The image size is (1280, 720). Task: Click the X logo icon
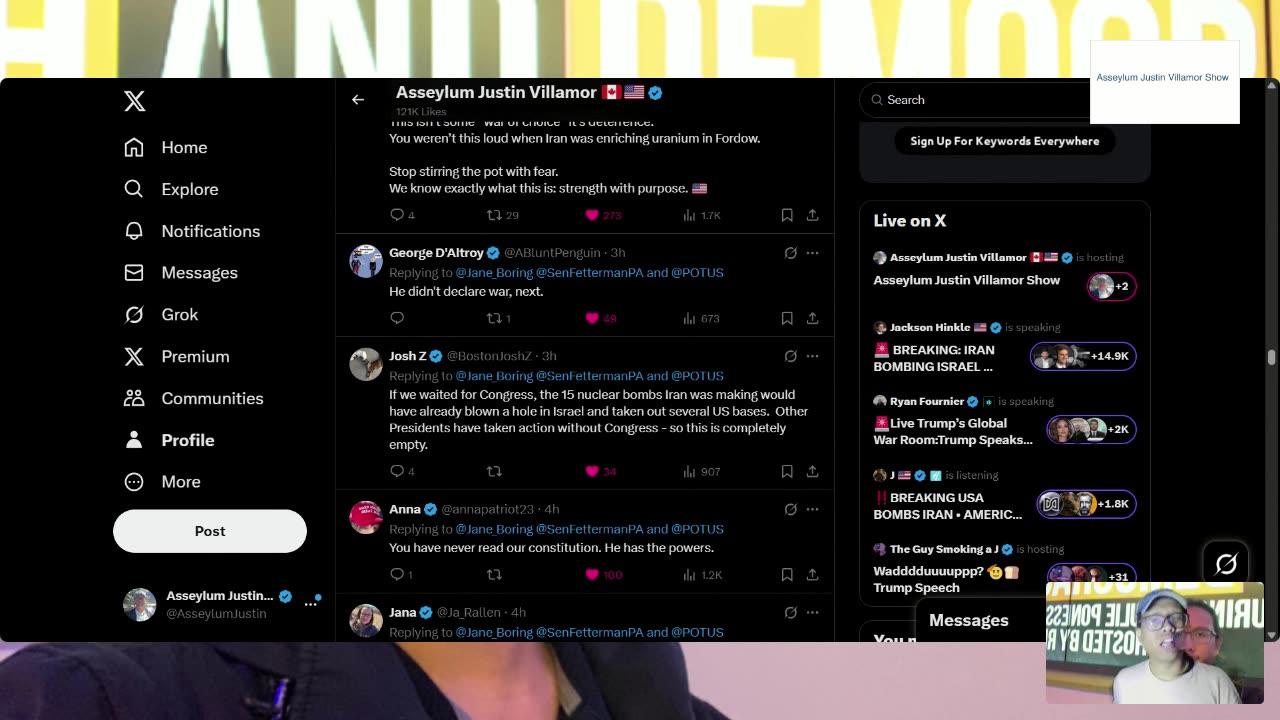pyautogui.click(x=134, y=100)
